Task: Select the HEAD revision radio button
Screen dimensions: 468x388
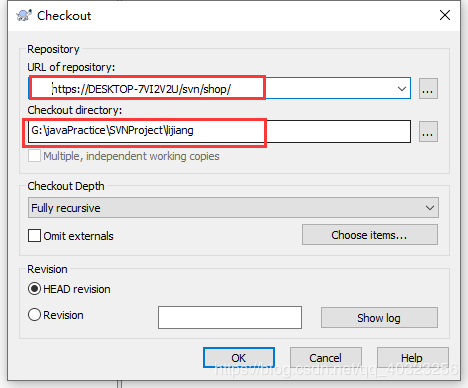Action: click(35, 289)
